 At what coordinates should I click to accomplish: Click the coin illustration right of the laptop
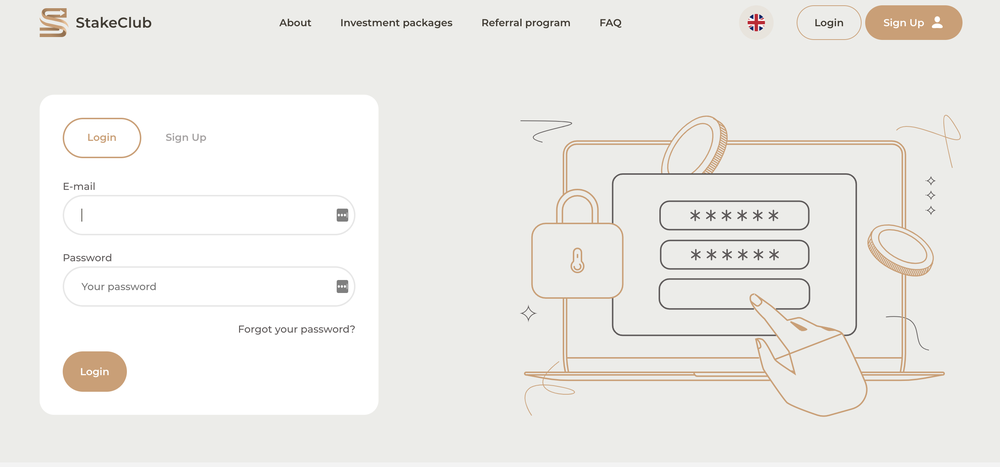click(x=899, y=250)
